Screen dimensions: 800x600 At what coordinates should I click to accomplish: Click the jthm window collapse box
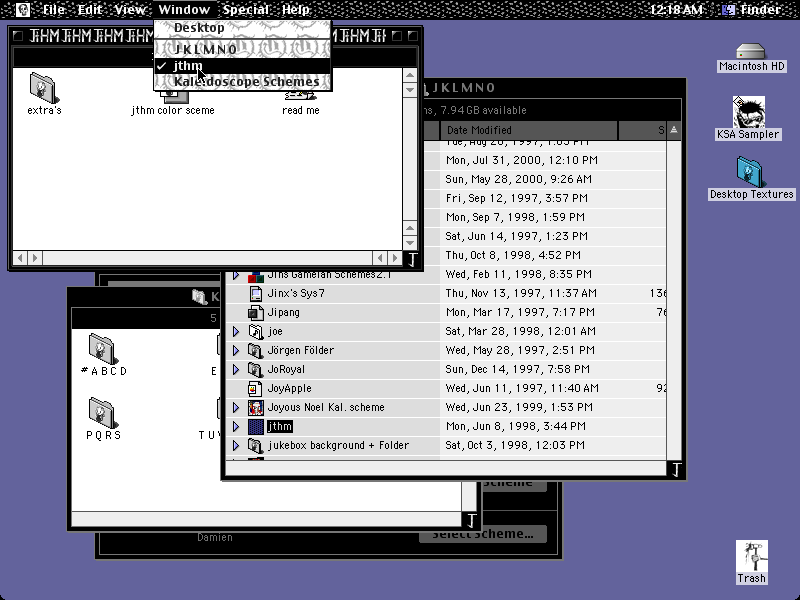412,36
